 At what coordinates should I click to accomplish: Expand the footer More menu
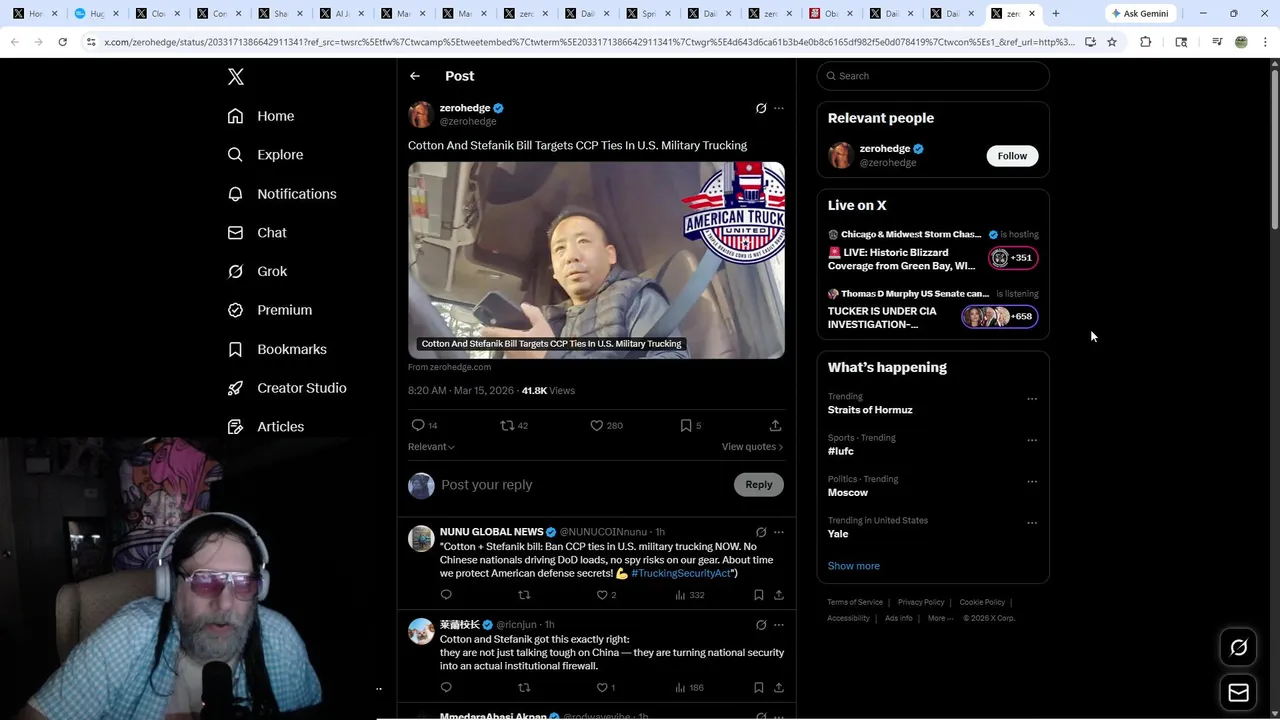point(940,618)
